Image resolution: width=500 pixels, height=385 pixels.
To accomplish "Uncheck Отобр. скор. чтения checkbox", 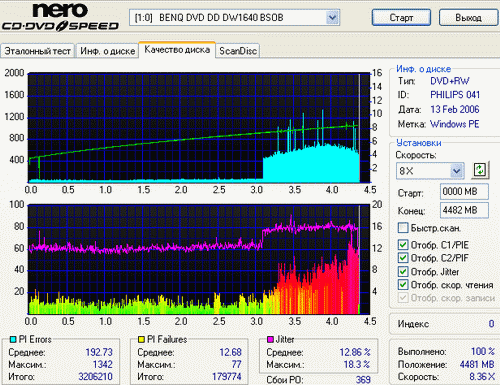I will 403,285.
